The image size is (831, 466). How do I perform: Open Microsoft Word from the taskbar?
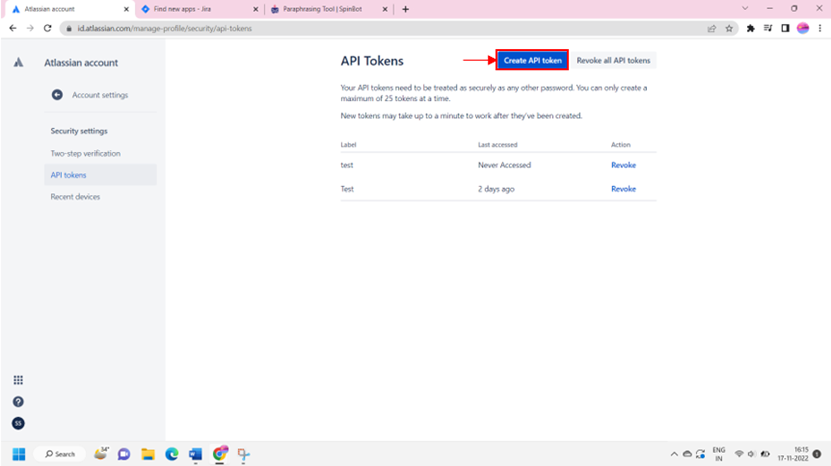click(x=196, y=454)
